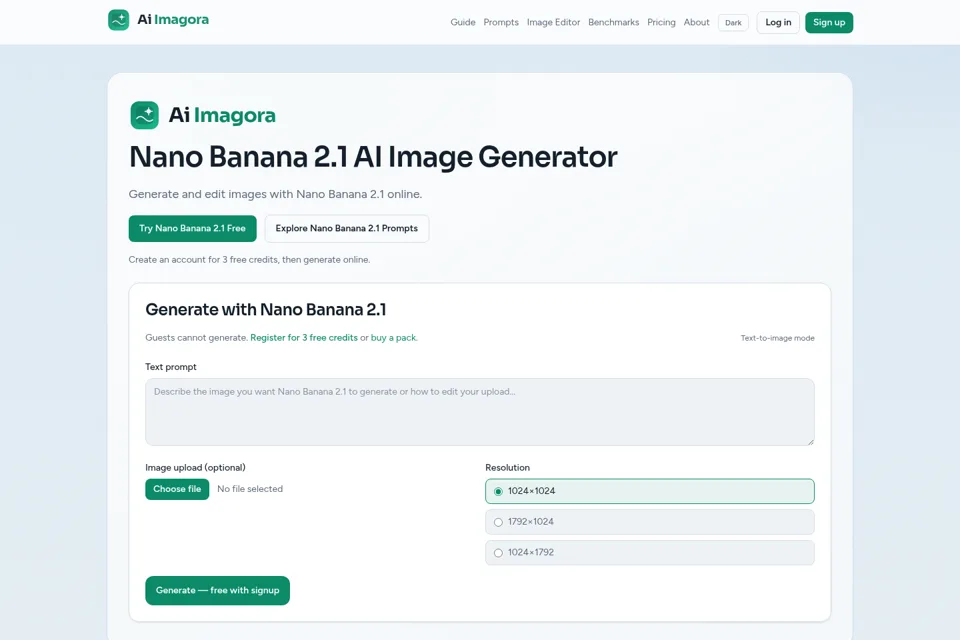Click the large Ai Imagora logo icon in card

click(x=144, y=115)
